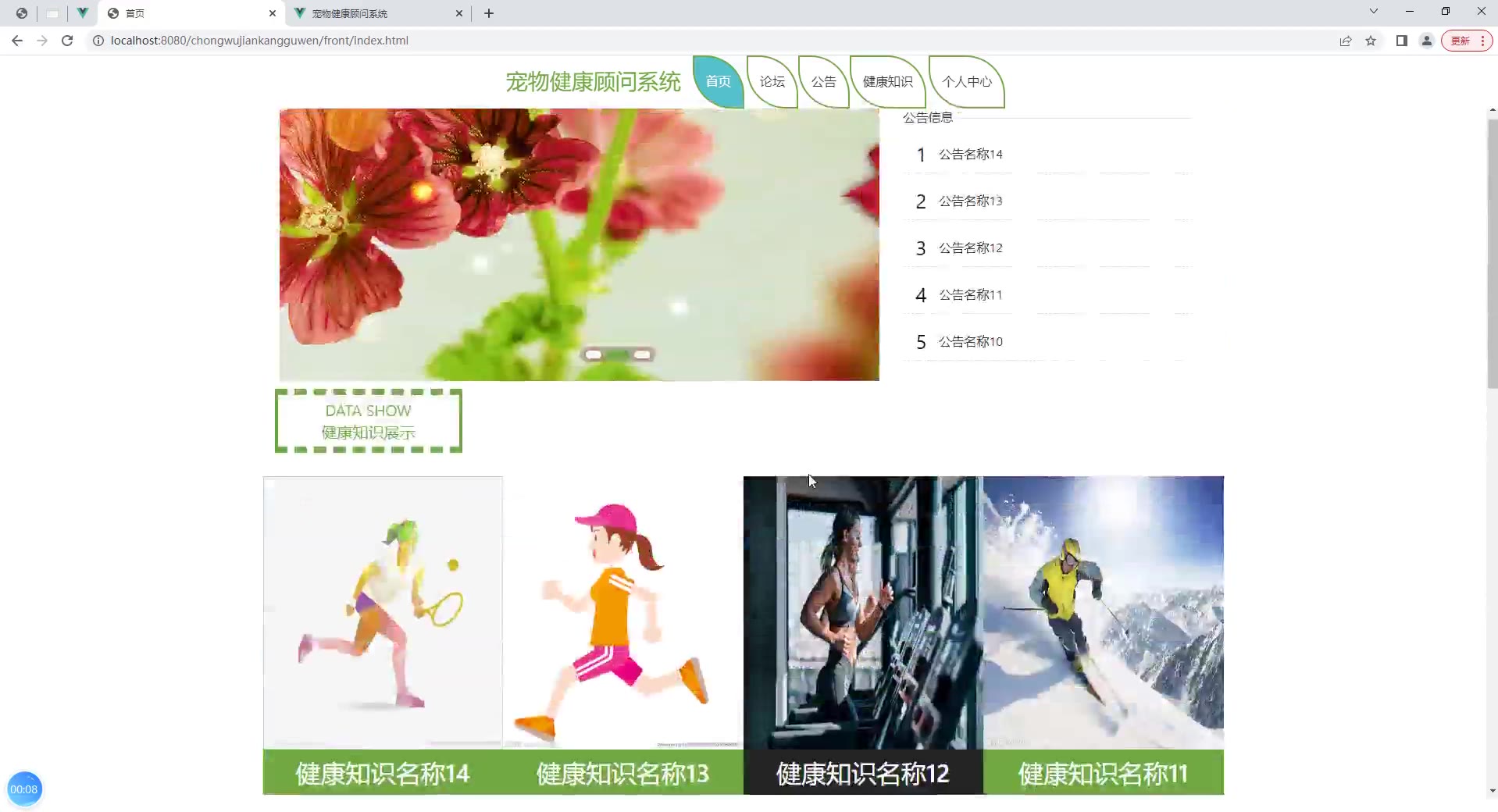Open announcement 公告名称11
Viewport: 1498px width, 812px height.
point(970,295)
